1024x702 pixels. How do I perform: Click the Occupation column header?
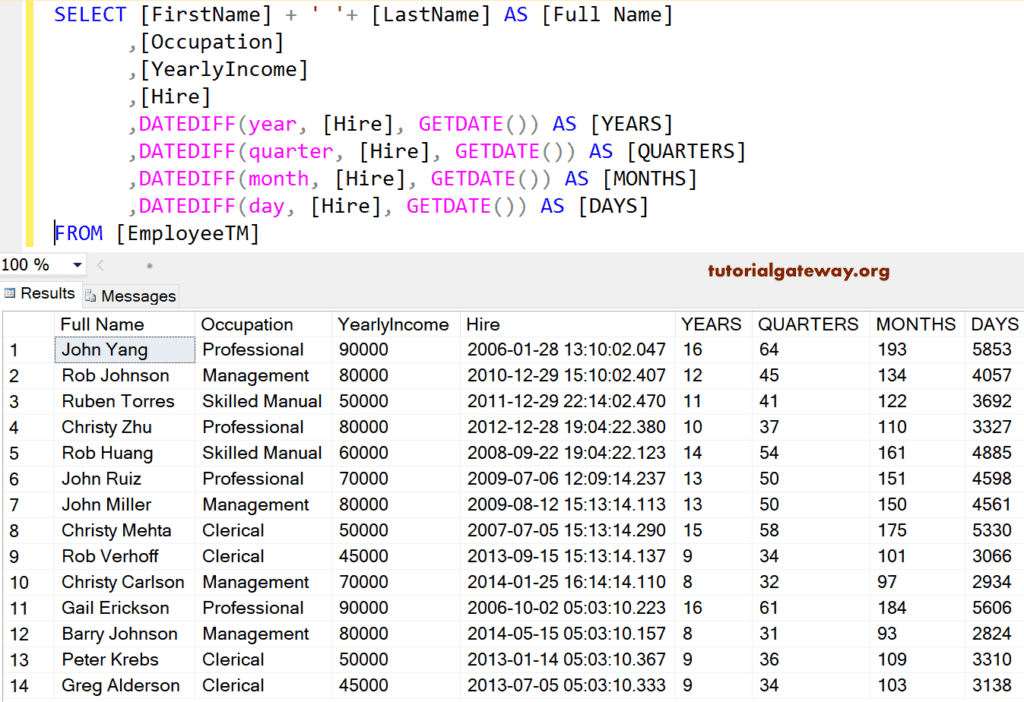click(246, 324)
